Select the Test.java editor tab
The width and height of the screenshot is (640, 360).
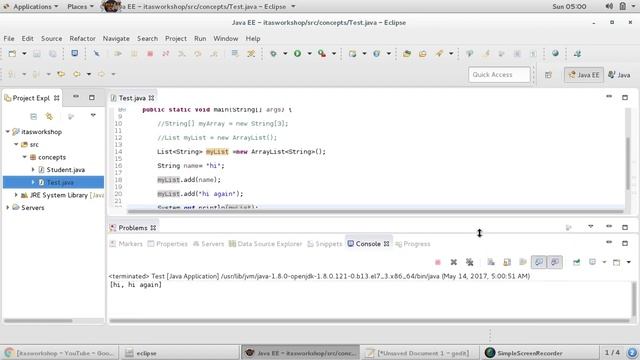[x=132, y=98]
